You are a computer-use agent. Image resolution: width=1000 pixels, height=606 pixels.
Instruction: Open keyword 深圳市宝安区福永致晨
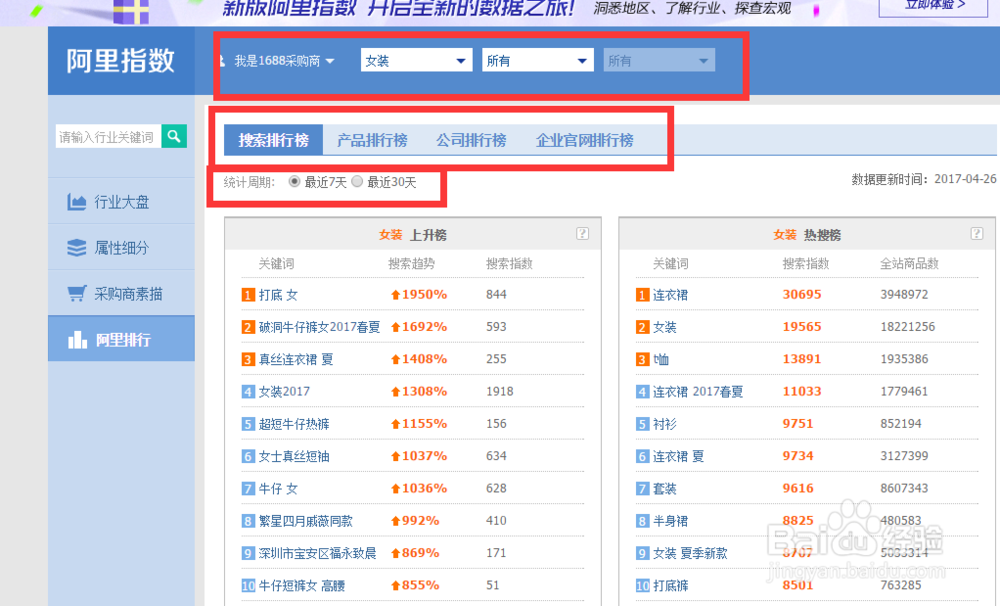pyautogui.click(x=317, y=553)
